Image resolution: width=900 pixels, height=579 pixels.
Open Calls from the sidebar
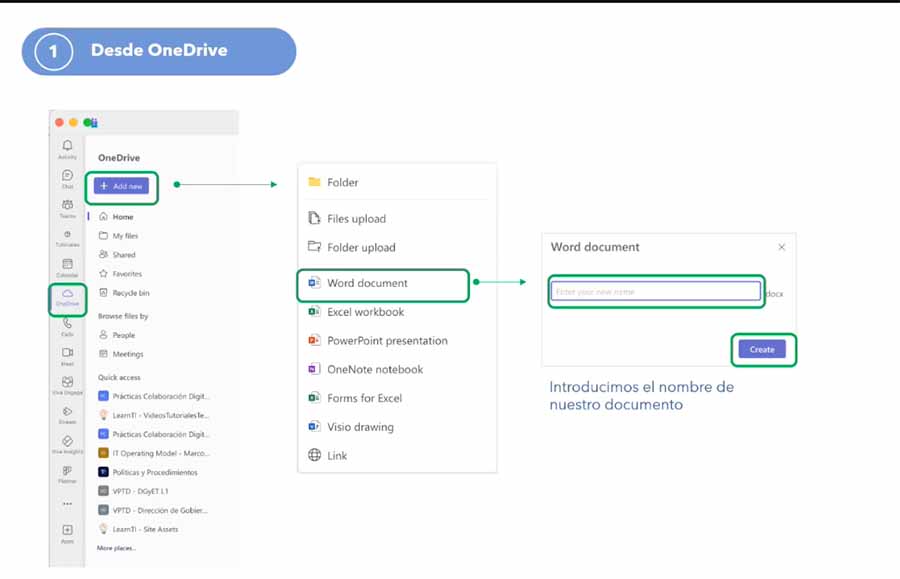pos(67,327)
